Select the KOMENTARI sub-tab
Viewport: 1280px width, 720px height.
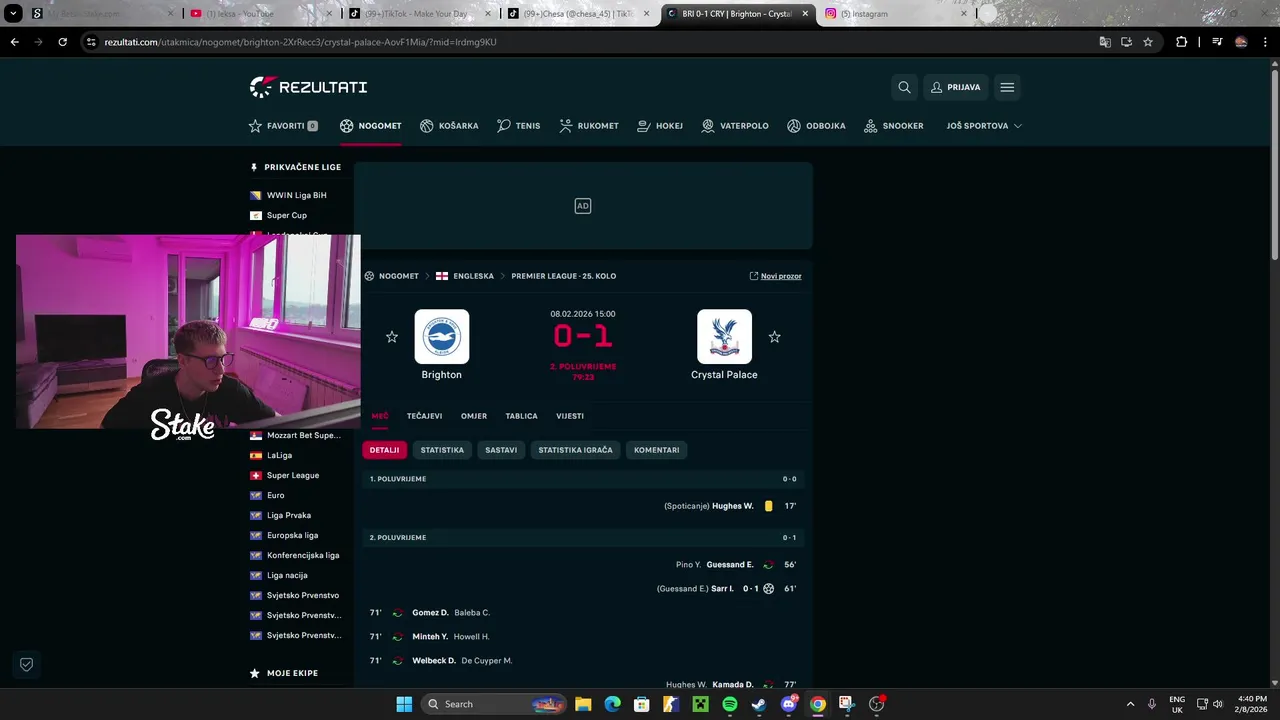[x=656, y=450]
